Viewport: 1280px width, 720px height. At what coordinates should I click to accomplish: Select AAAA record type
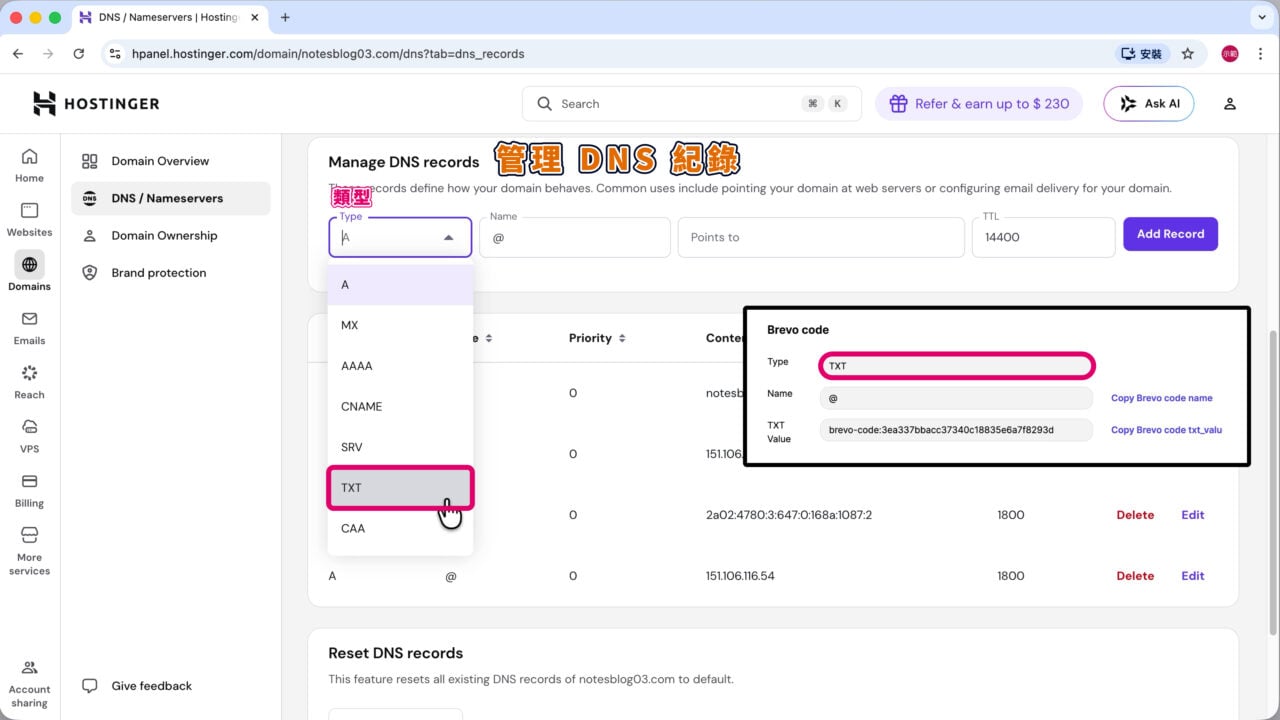click(400, 366)
